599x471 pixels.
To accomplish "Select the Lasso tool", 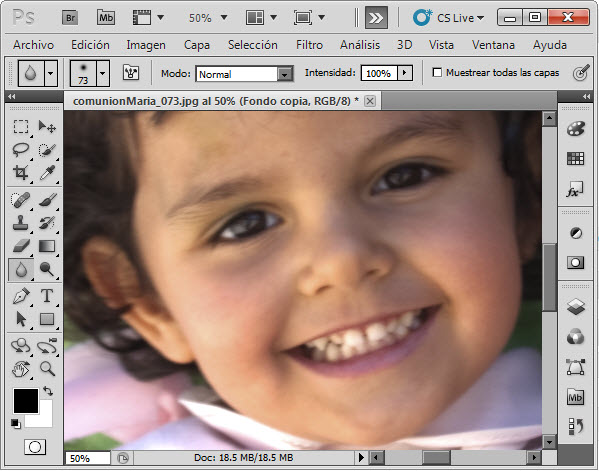I will click(x=21, y=150).
